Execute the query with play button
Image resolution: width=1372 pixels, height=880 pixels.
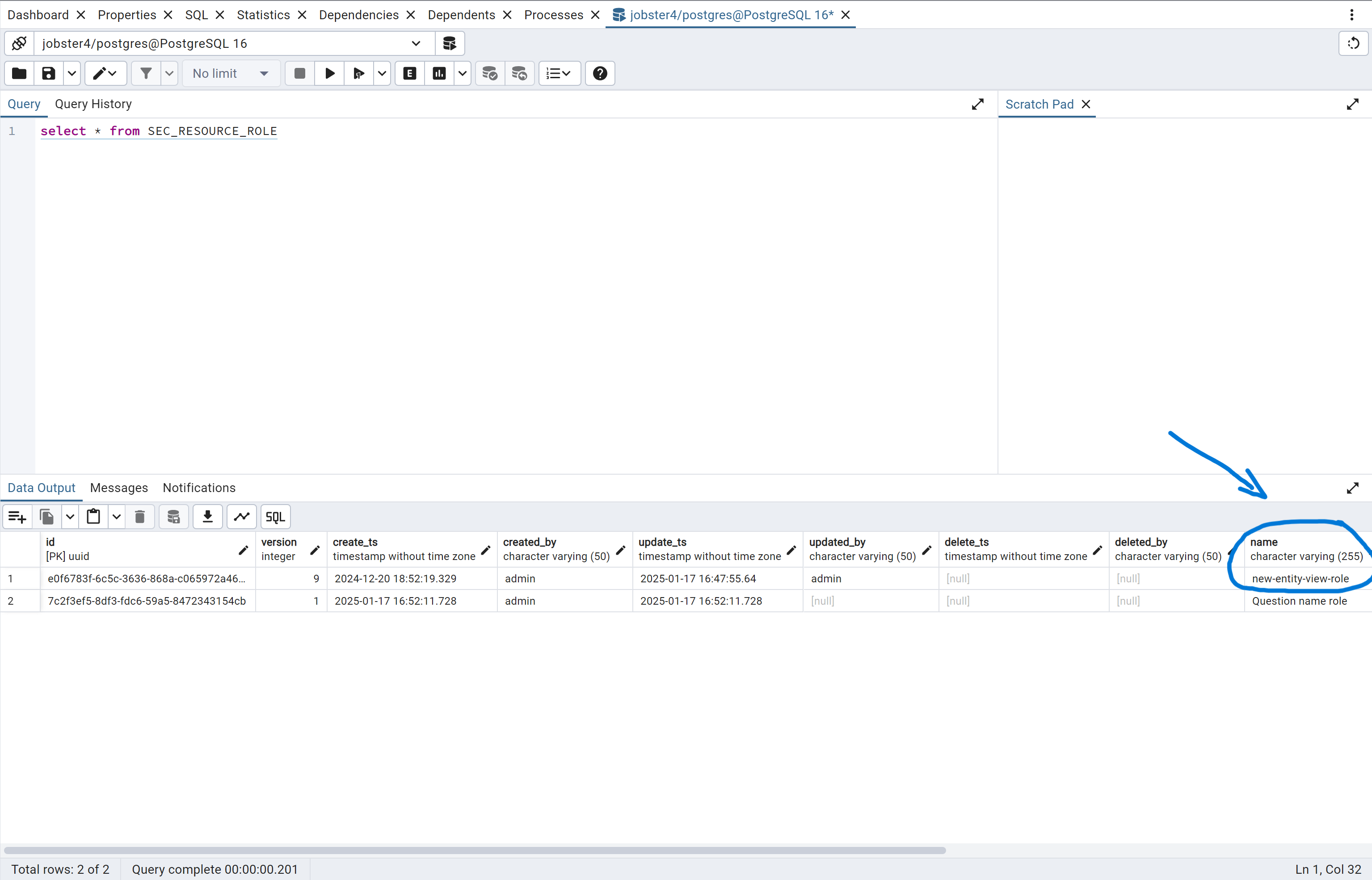tap(330, 73)
